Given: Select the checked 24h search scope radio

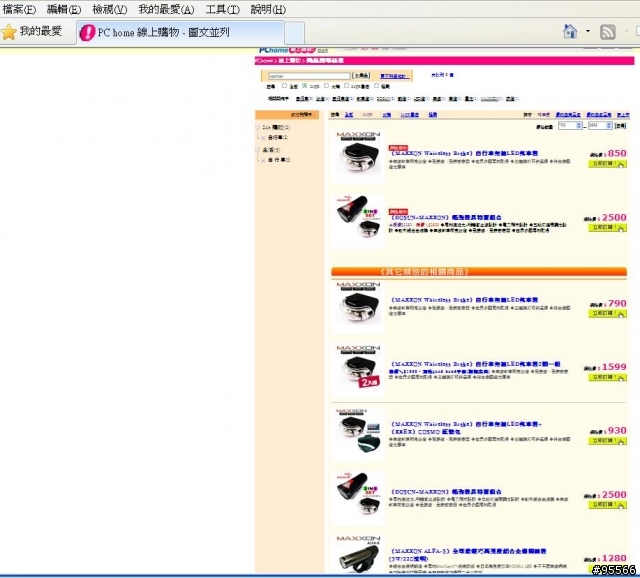Looking at the screenshot, I should pos(304,86).
